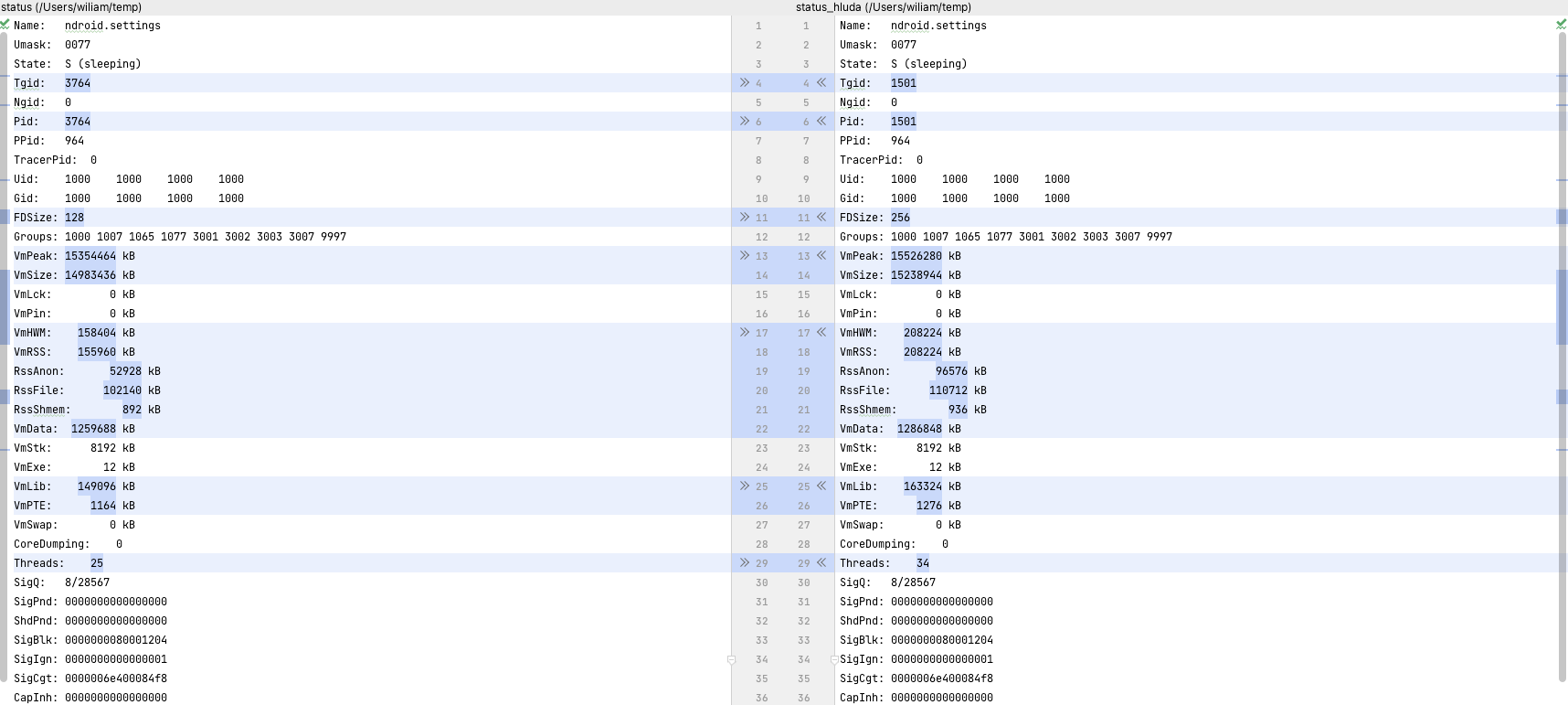Select Pid value 3764 in left pane

tap(78, 122)
